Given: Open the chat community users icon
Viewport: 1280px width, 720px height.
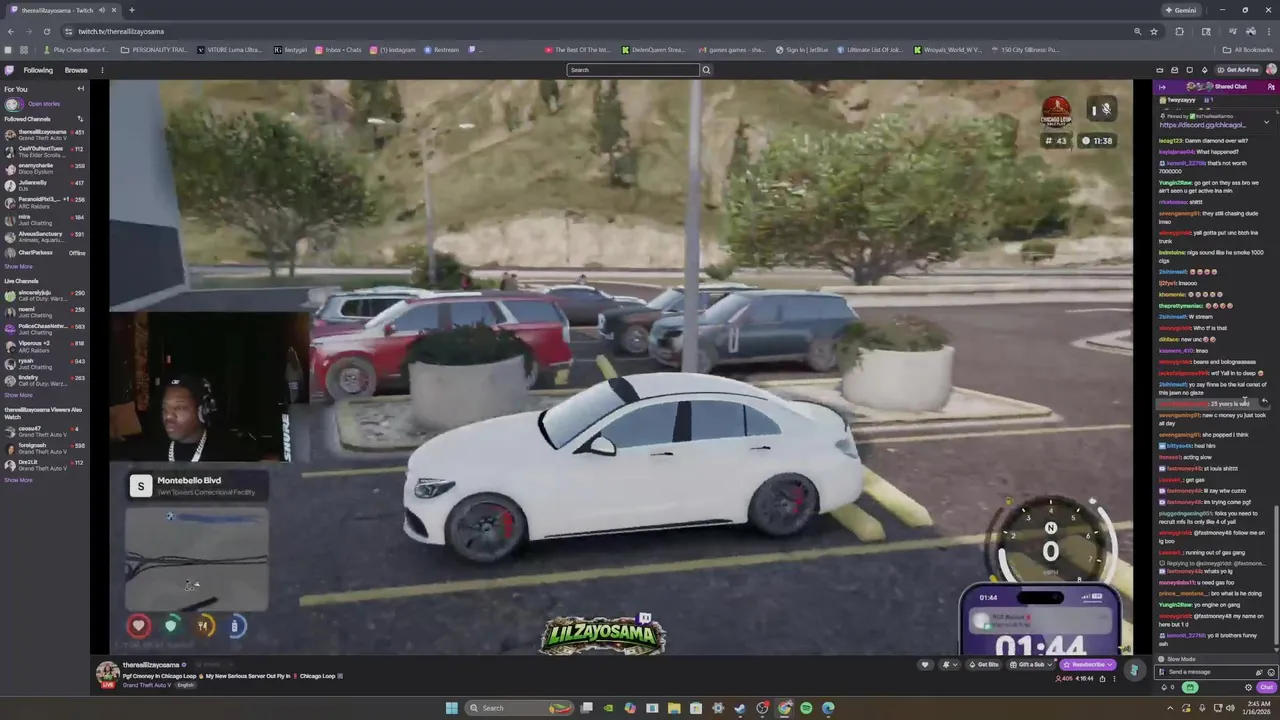Looking at the screenshot, I should (x=1271, y=87).
